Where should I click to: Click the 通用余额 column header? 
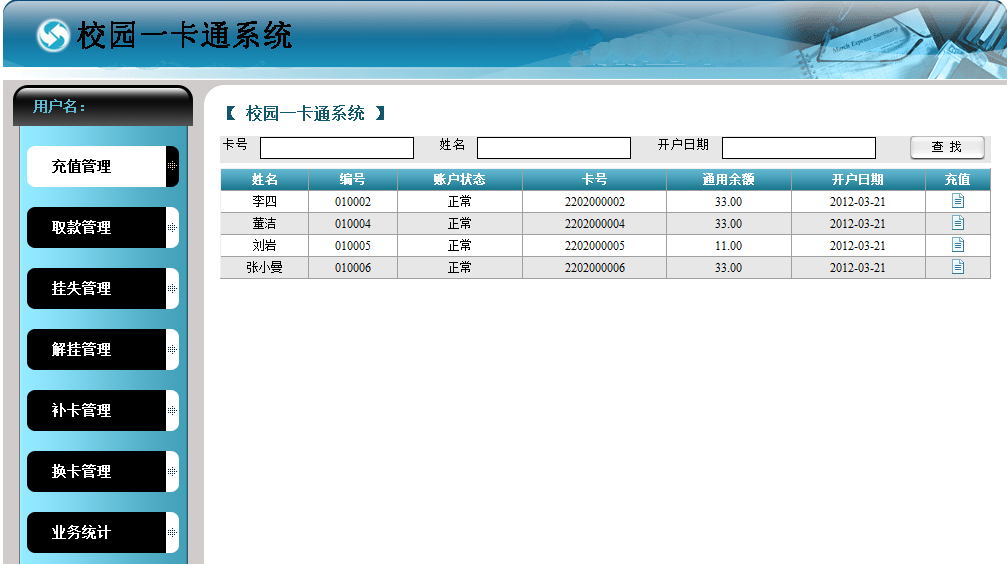(x=728, y=179)
